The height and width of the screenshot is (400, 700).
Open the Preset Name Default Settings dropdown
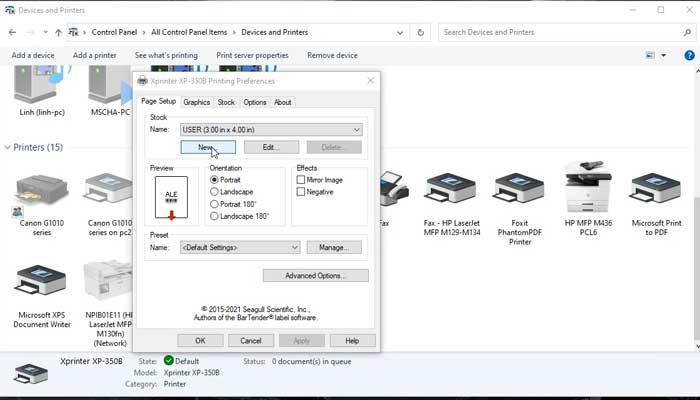[240, 247]
